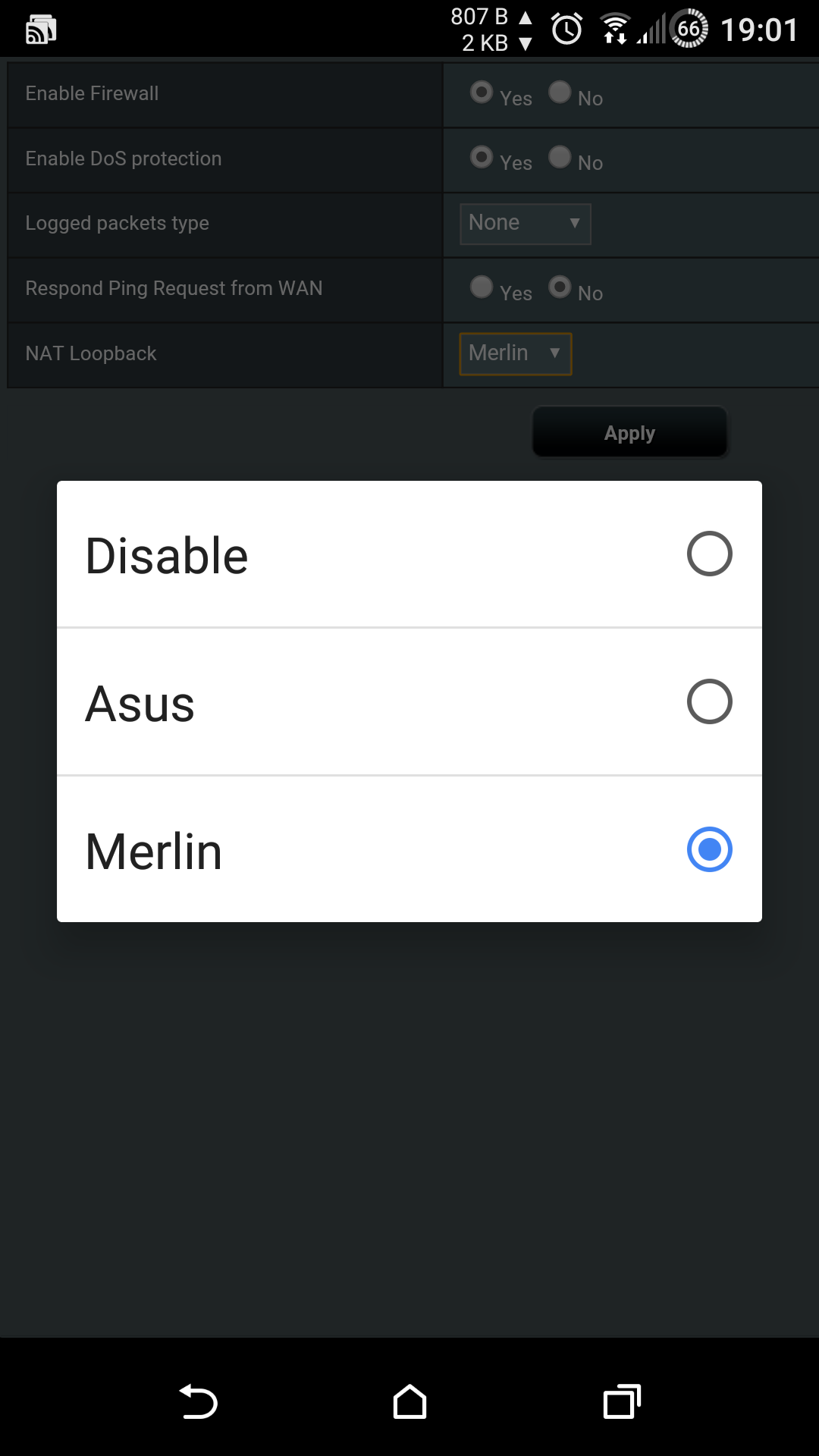Choose the Asus list entry text

click(x=140, y=704)
